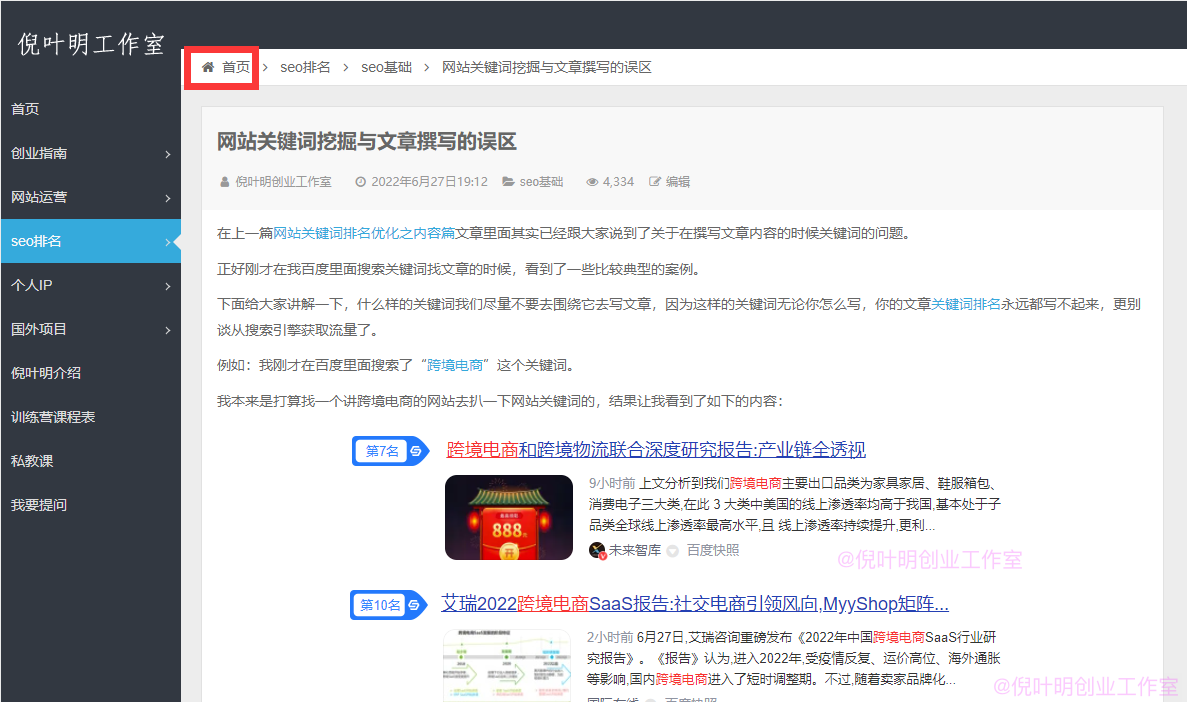The image size is (1187, 702).
Task: Go to 私教课 sidebar item
Action: click(91, 460)
